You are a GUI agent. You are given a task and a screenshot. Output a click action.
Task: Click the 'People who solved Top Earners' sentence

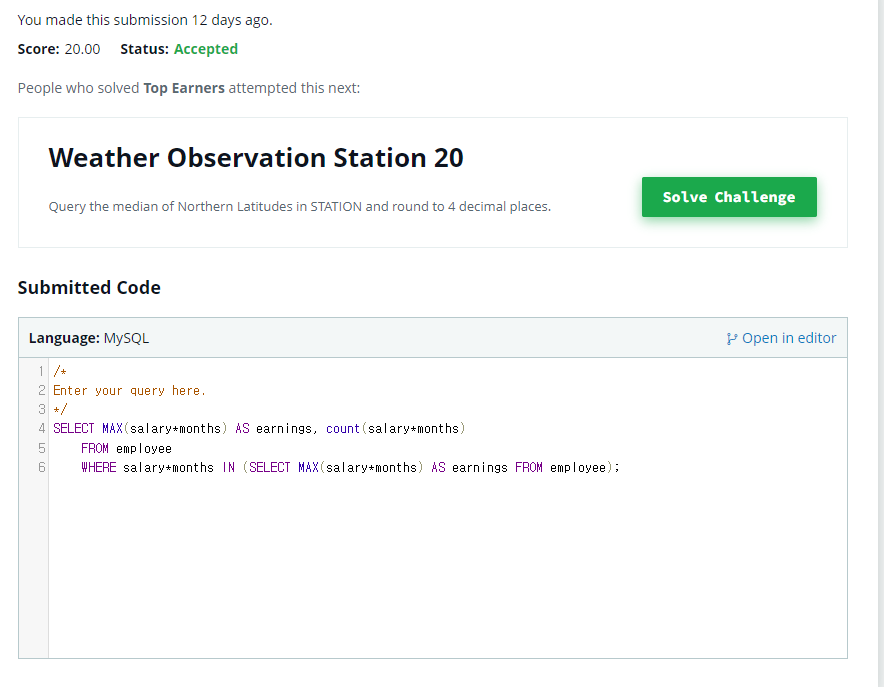point(189,88)
